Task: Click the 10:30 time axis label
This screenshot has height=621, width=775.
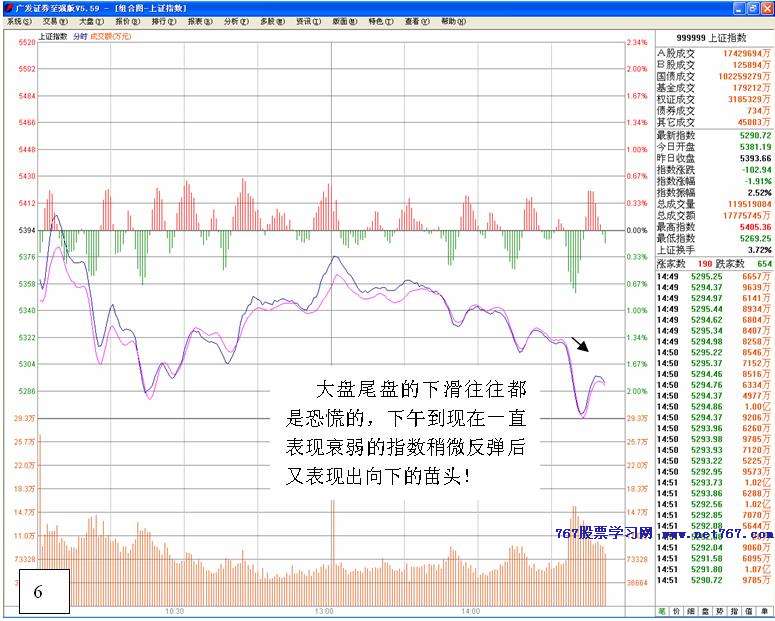Action: [x=174, y=612]
